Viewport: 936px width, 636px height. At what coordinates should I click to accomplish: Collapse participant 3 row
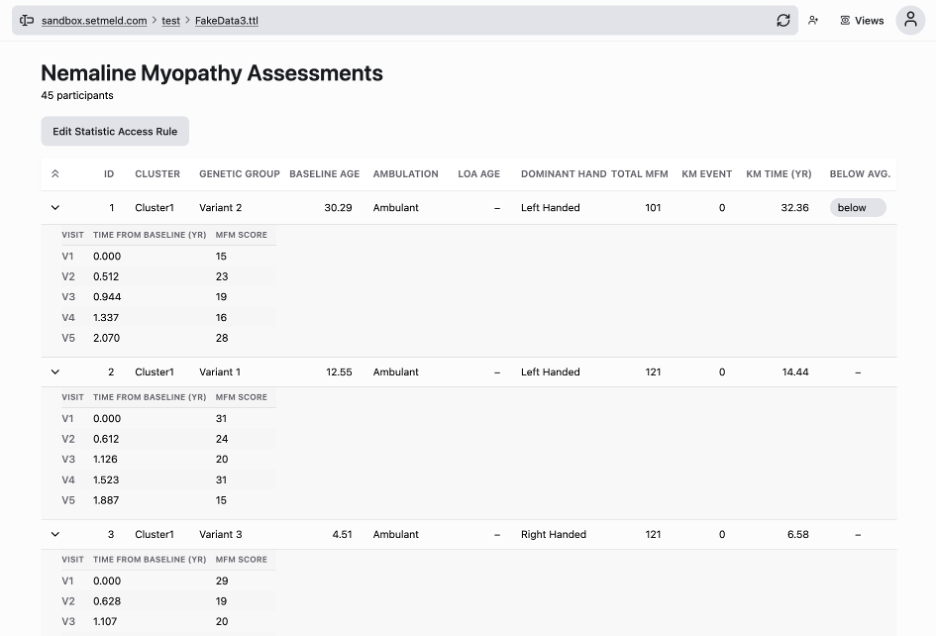tap(55, 534)
